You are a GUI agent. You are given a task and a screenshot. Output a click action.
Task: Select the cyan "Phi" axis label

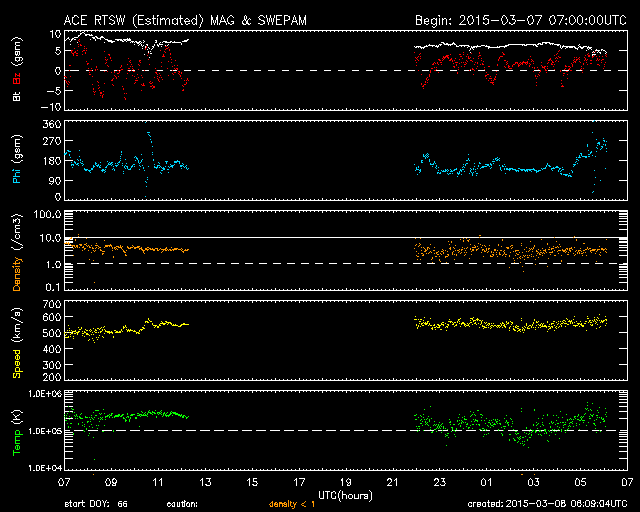pos(16,174)
